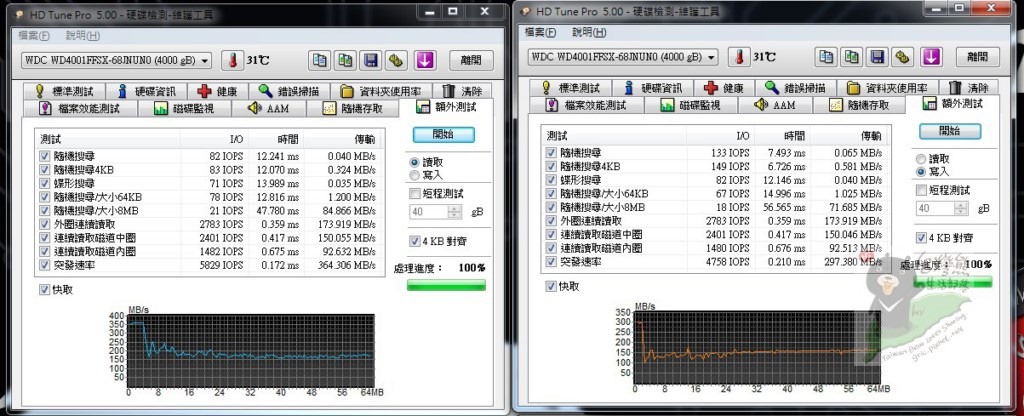Open 資料夾使用率 tab in left window
Image resolution: width=1024 pixels, height=416 pixels.
381,91
